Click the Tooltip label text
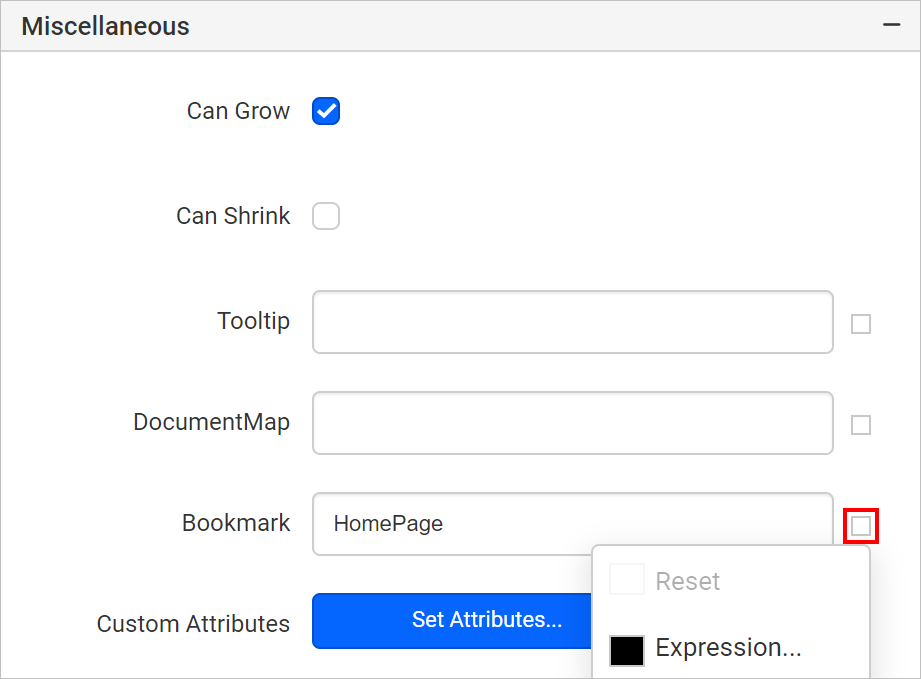Screen dimensions: 921x679 click(254, 321)
